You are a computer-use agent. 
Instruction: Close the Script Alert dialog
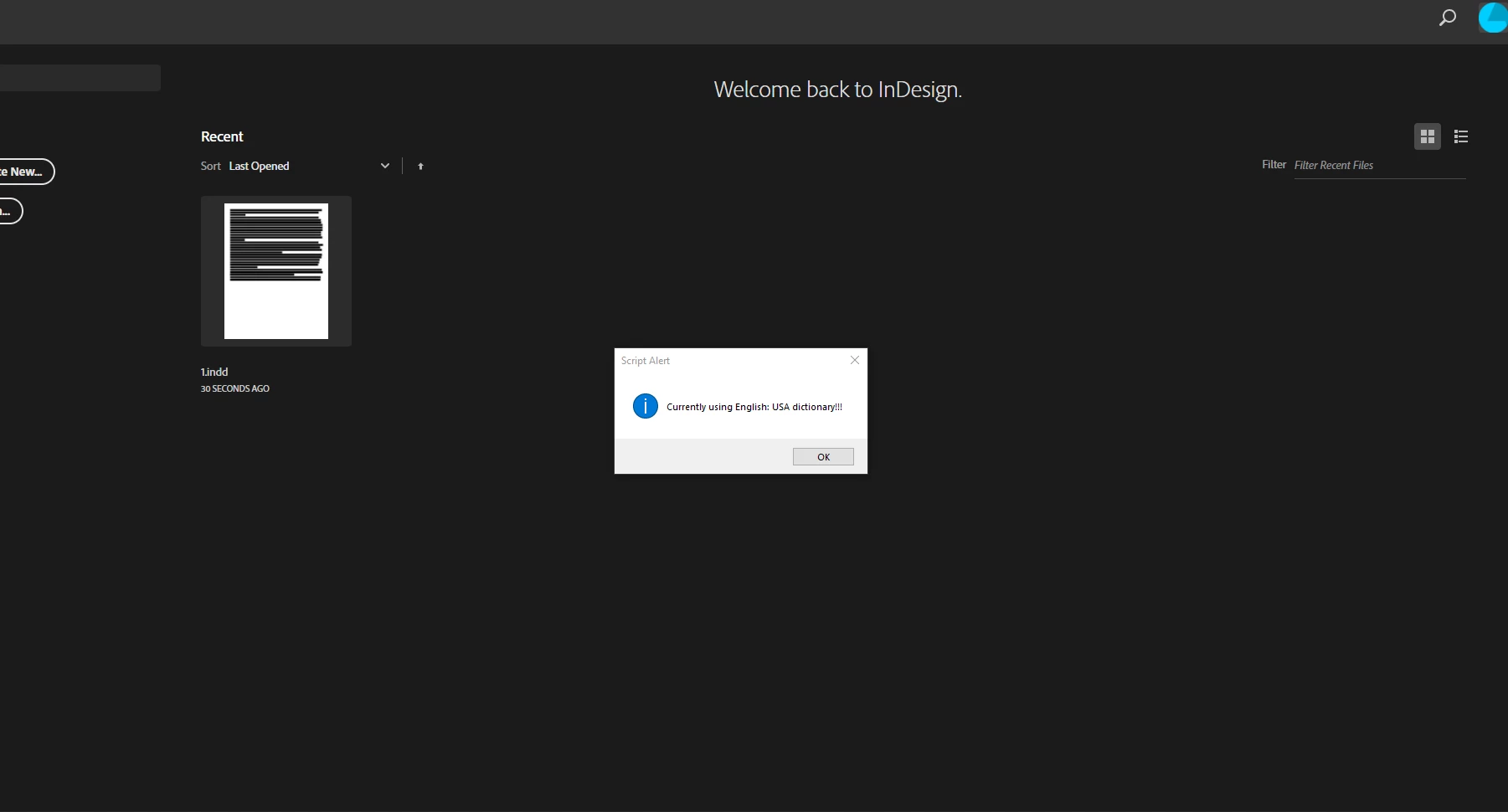tap(855, 360)
